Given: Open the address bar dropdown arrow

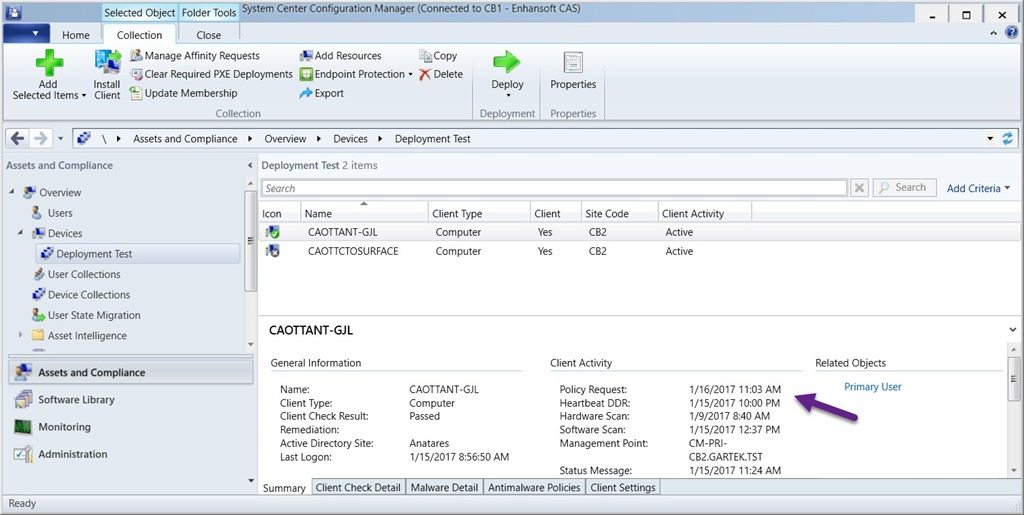Looking at the screenshot, I should click(990, 138).
